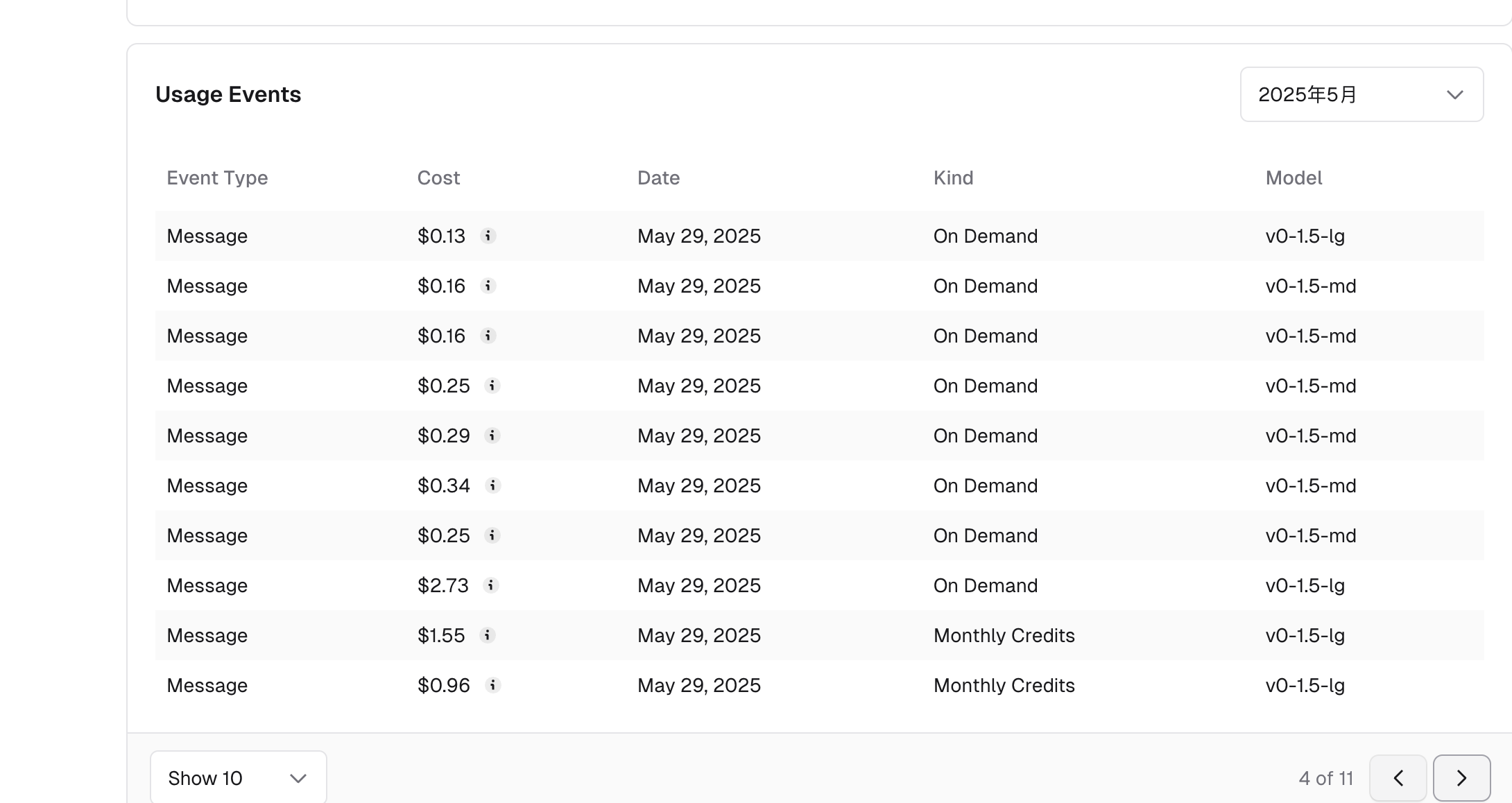Click the Event Type column header
This screenshot has width=1512, height=803.
217,178
